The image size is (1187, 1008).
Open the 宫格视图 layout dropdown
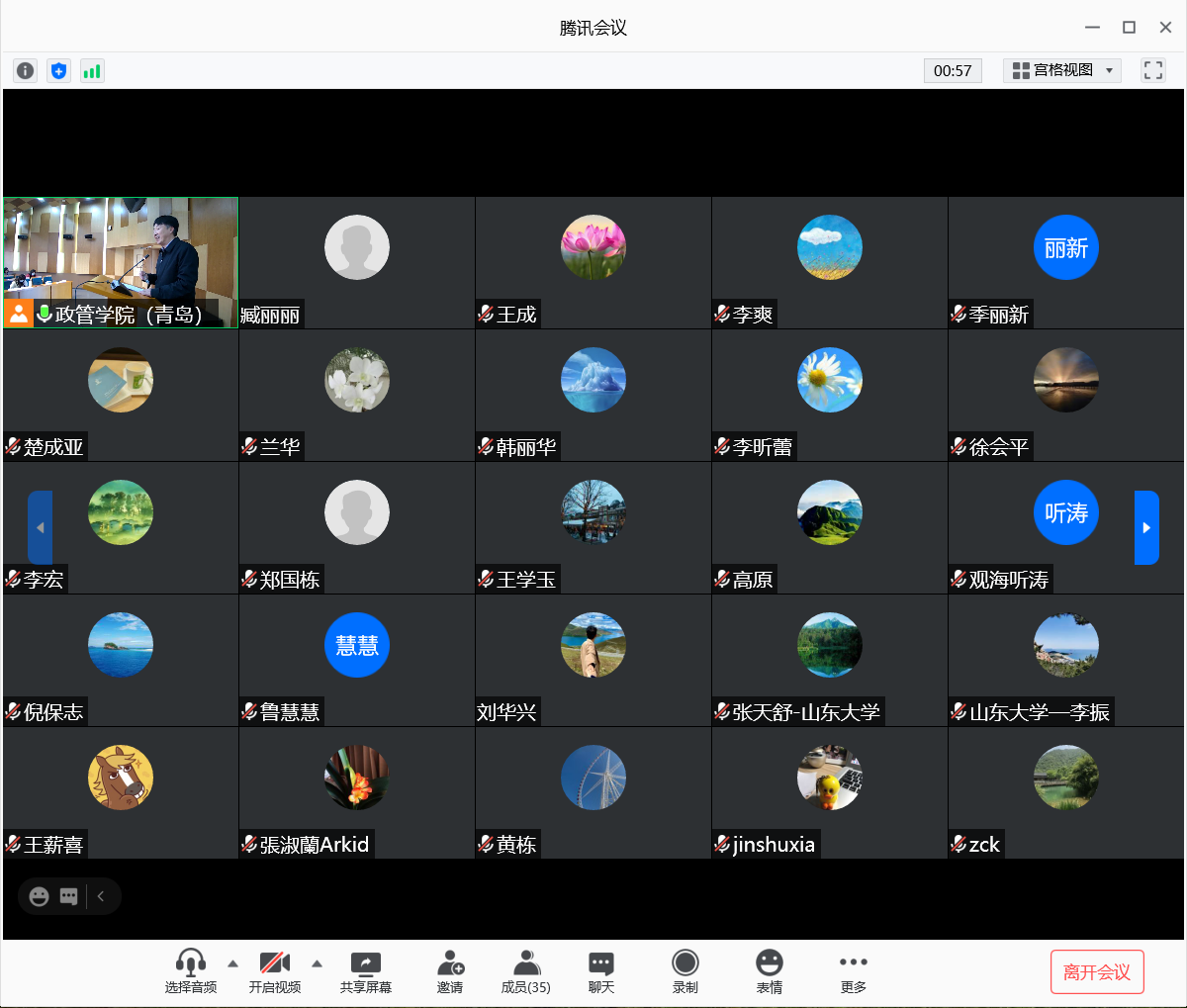pyautogui.click(x=1062, y=70)
